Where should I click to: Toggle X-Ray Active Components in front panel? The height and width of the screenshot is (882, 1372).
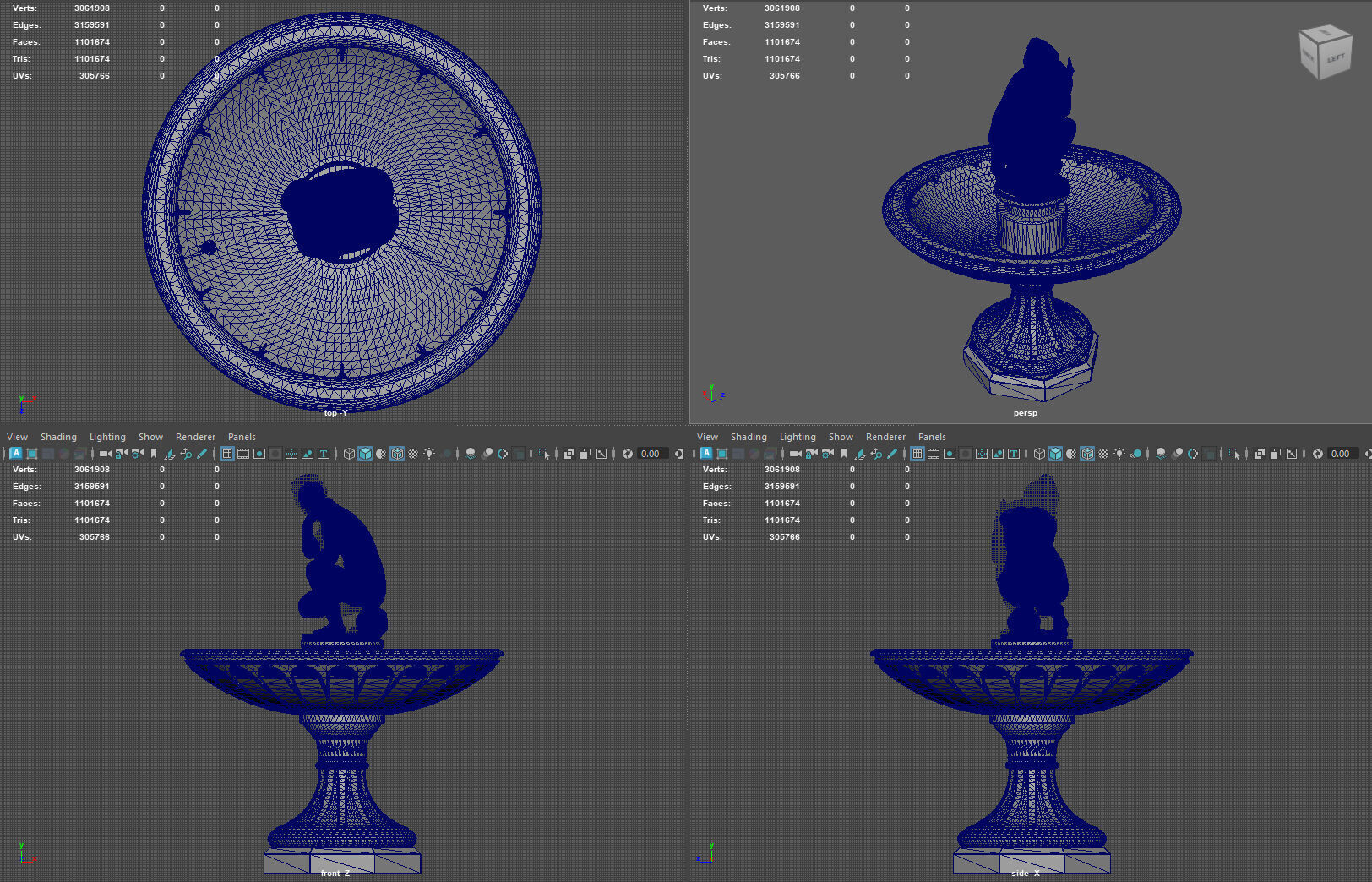click(x=585, y=454)
